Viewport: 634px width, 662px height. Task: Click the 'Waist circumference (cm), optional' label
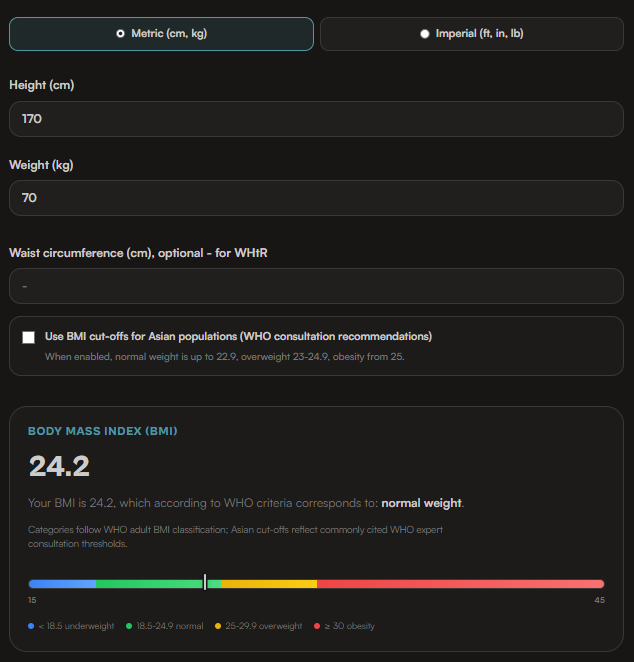point(138,253)
